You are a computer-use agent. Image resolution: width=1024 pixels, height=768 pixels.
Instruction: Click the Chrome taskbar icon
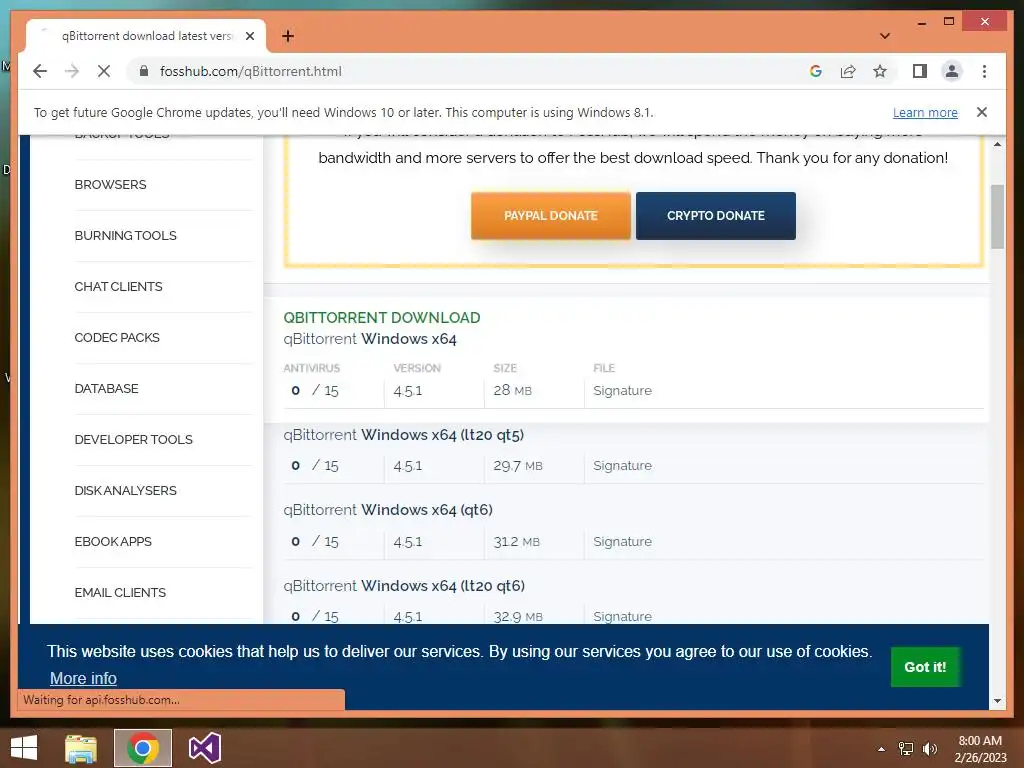(x=143, y=748)
